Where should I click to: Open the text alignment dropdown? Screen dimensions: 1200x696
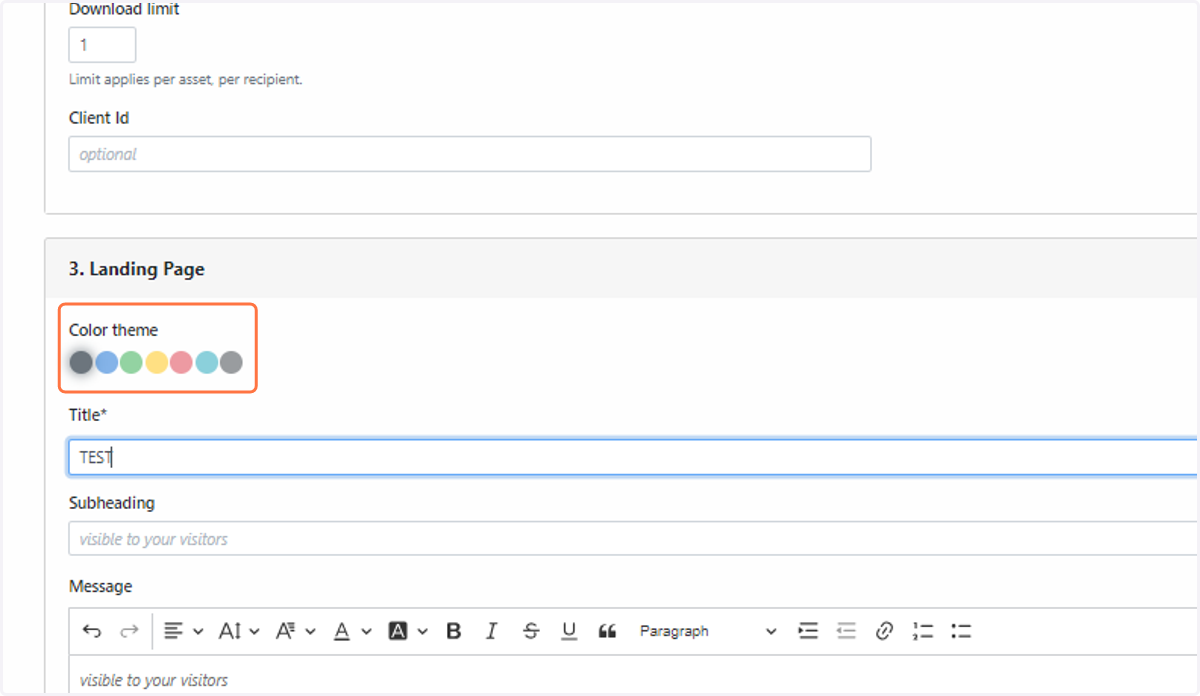[183, 631]
